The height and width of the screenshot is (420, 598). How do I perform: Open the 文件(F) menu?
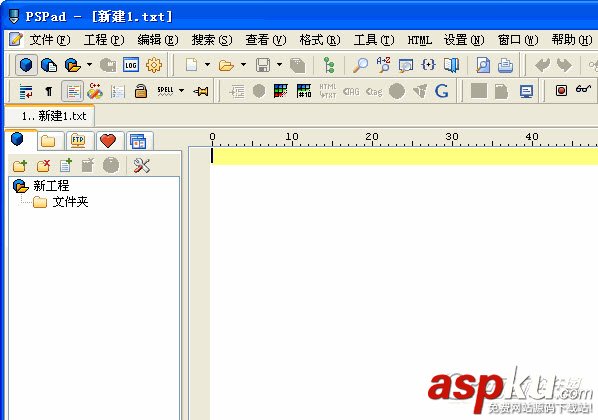click(50, 40)
